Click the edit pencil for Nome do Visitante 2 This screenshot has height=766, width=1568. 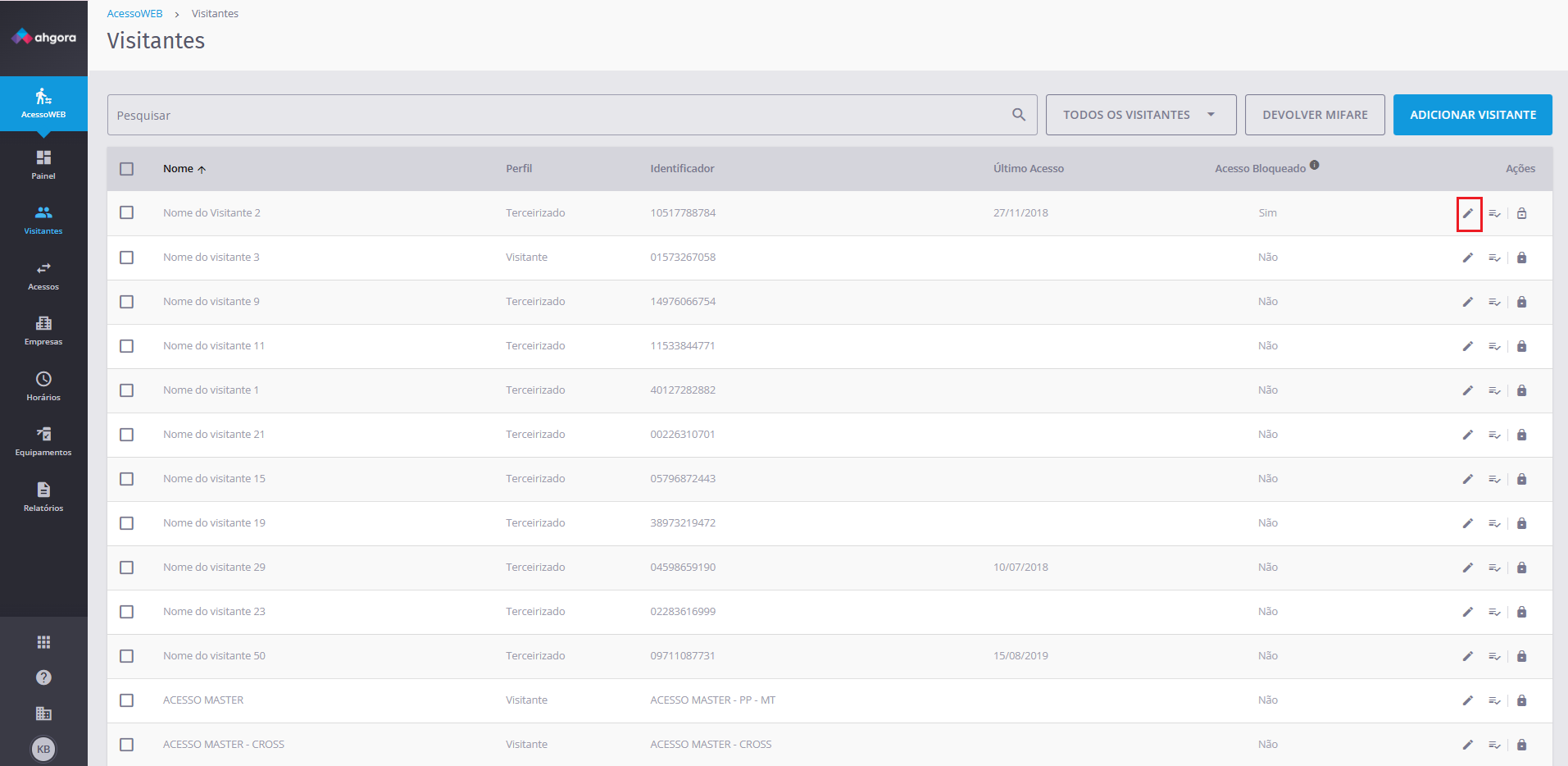click(1468, 213)
